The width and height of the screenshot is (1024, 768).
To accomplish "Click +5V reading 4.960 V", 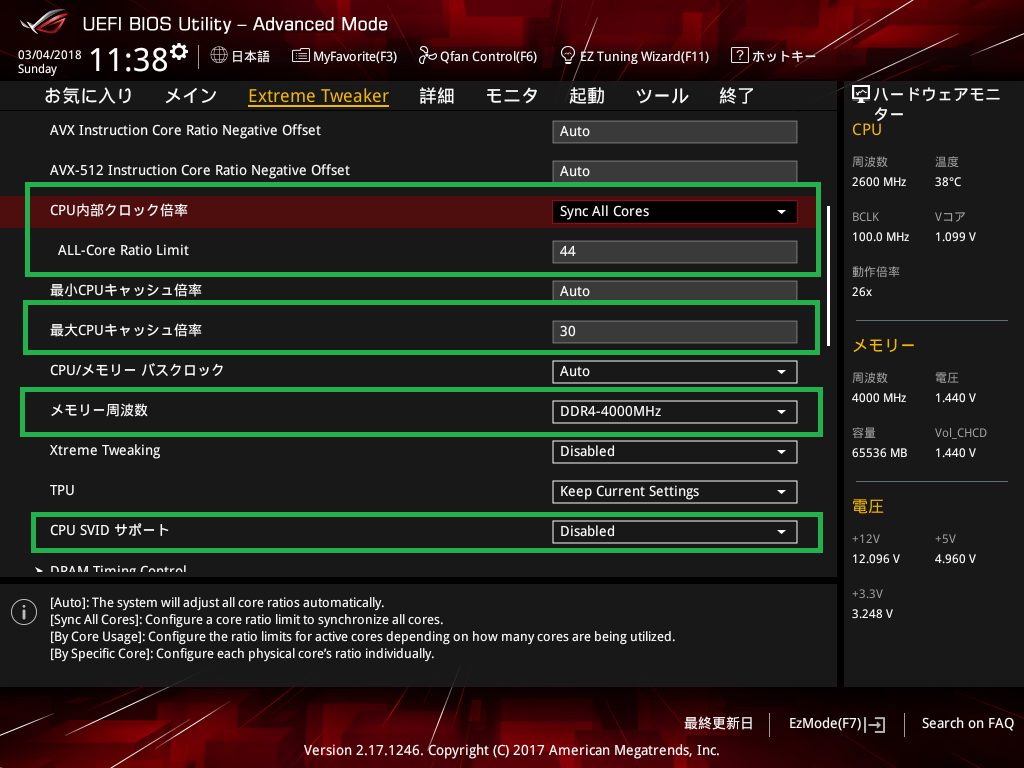I will 955,559.
